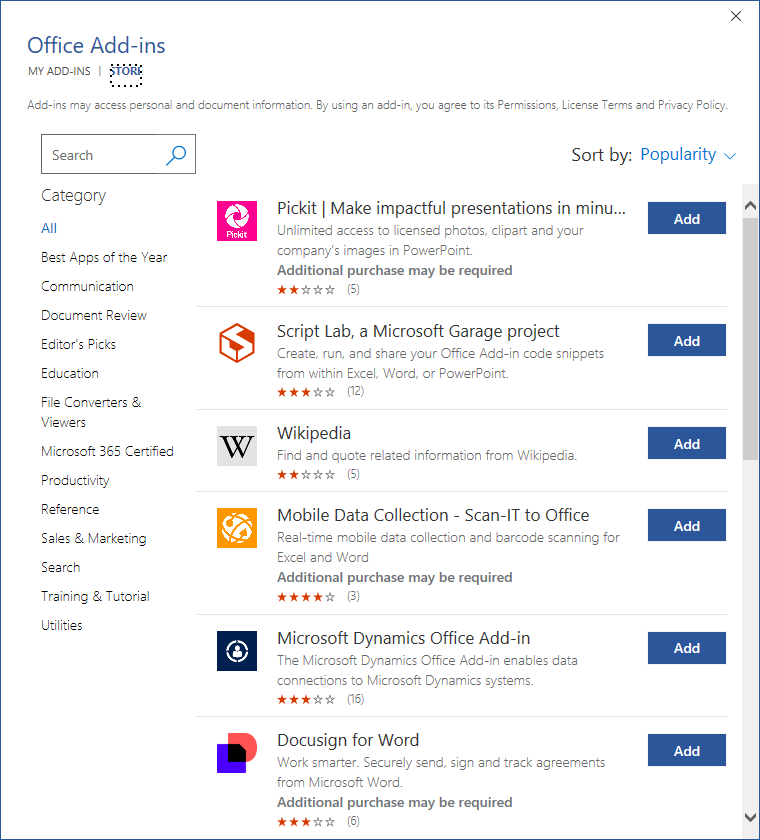The height and width of the screenshot is (840, 760).
Task: Click the Pickit add-in logo icon
Action: (237, 221)
